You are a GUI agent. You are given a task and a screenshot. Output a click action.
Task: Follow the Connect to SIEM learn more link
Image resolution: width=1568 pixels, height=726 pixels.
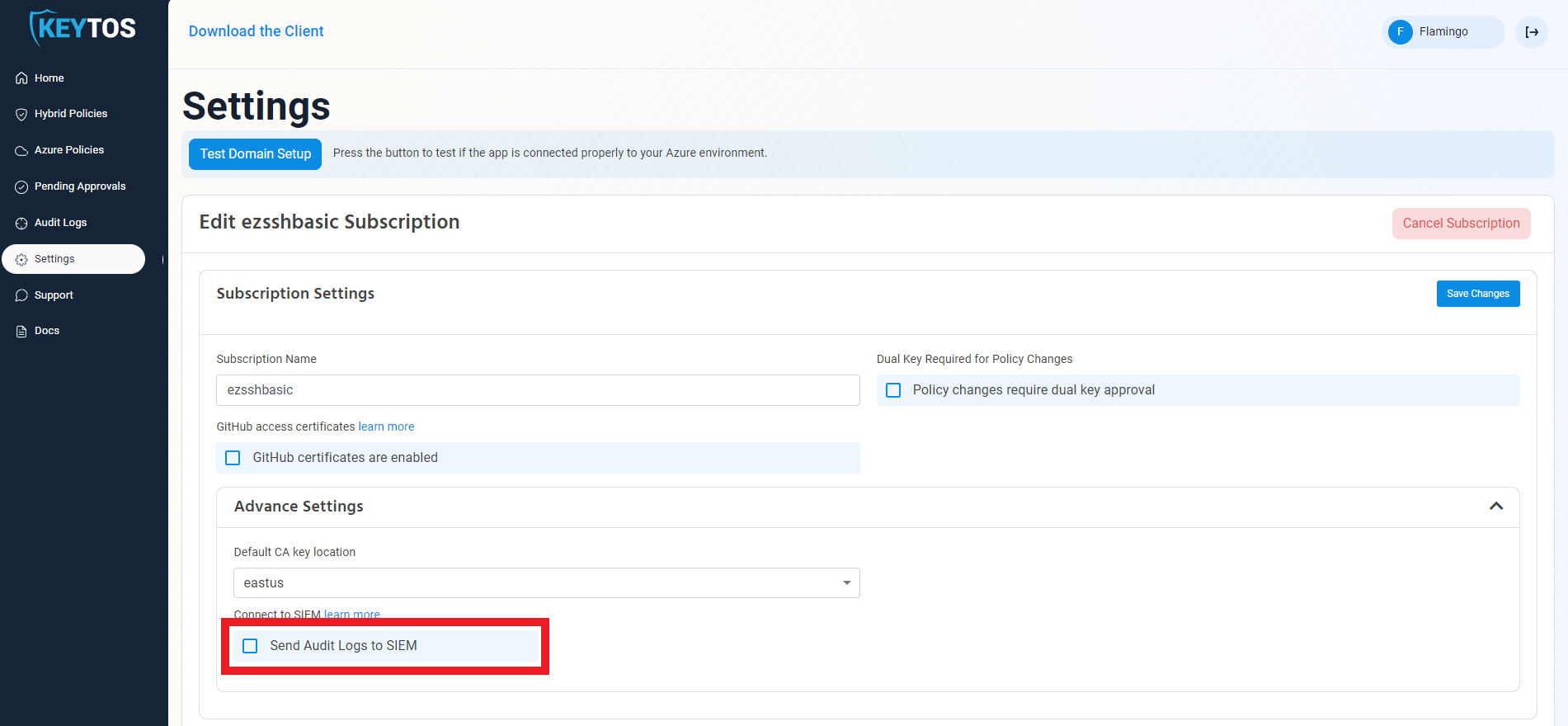[352, 615]
